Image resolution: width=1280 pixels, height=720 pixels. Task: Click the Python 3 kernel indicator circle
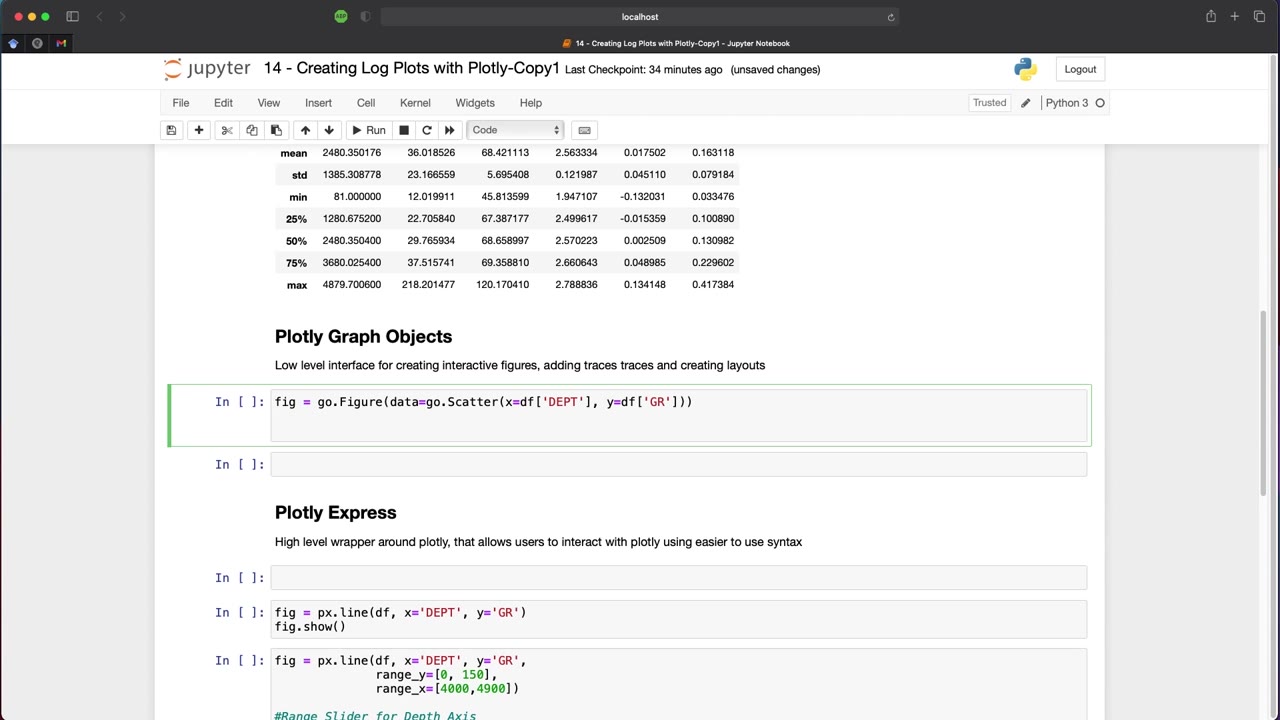click(x=1100, y=103)
